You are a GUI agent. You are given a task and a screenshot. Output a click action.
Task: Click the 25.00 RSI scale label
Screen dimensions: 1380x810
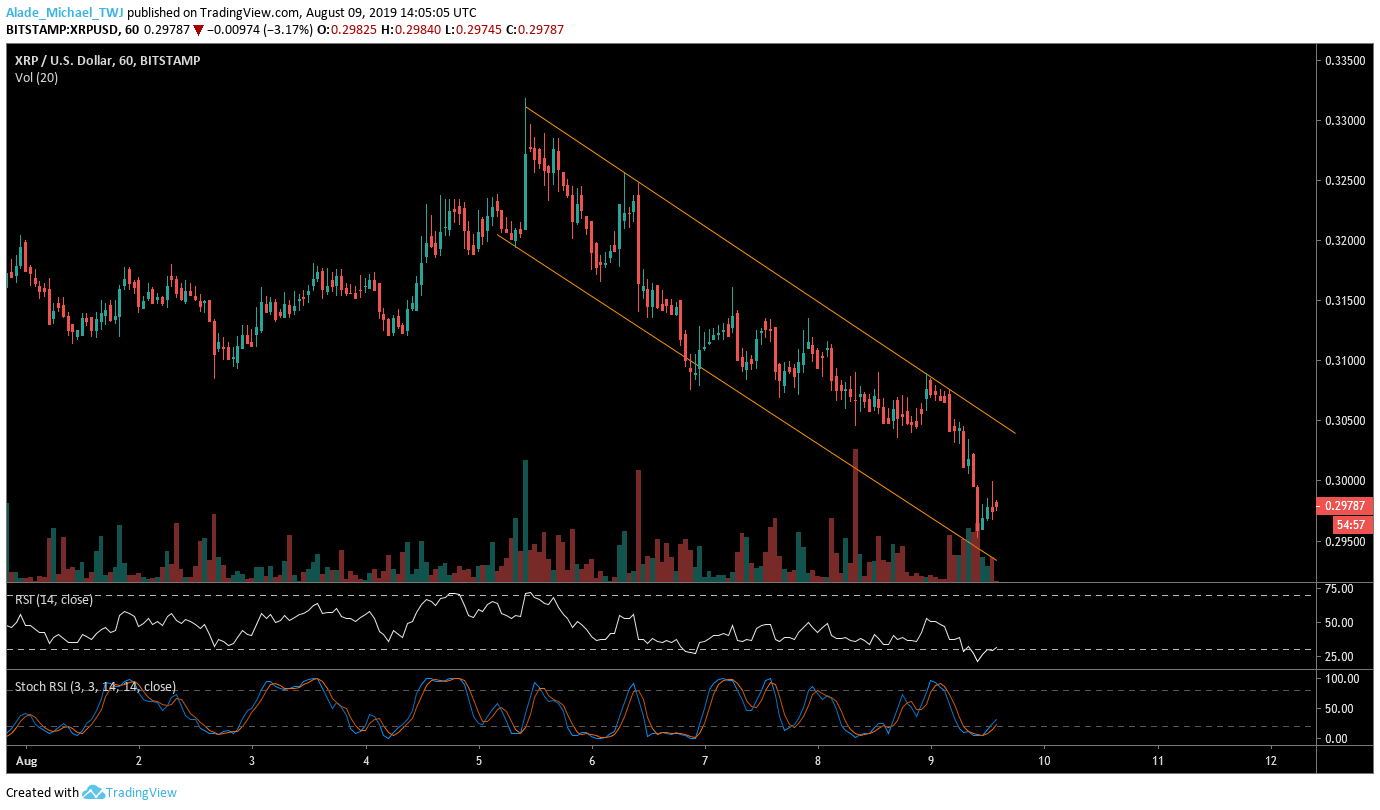coord(1339,656)
